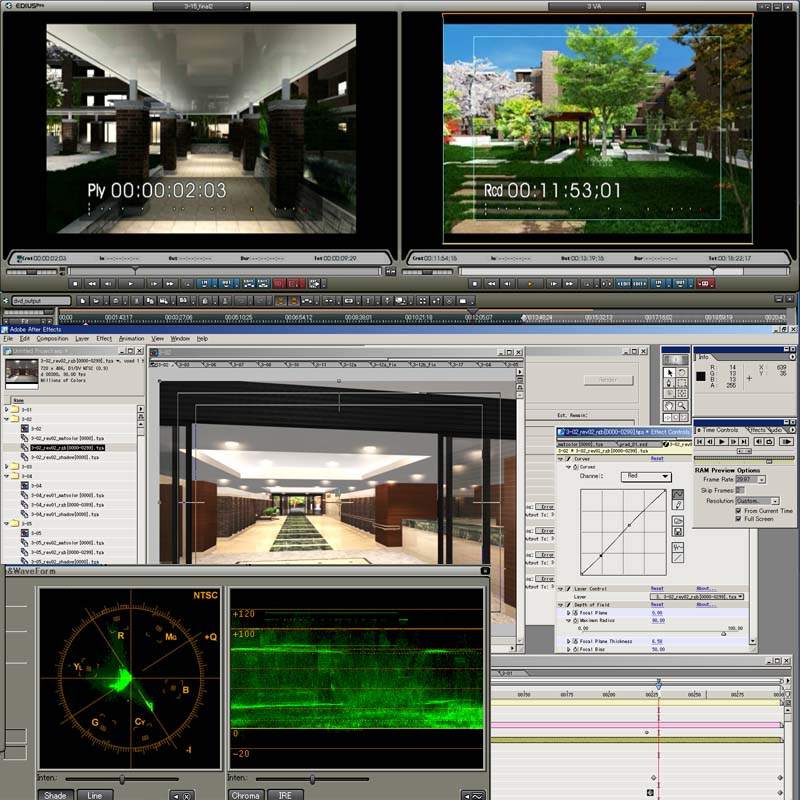Play in the EDIUS recorder monitor
Viewport: 800px width, 800px height.
(530, 284)
